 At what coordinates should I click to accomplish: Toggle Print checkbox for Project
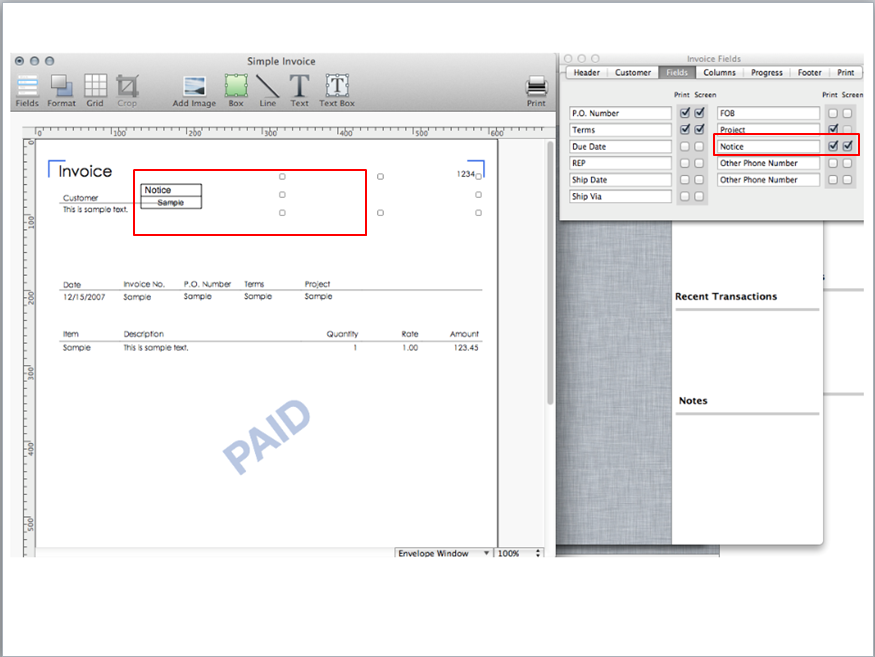tap(833, 129)
